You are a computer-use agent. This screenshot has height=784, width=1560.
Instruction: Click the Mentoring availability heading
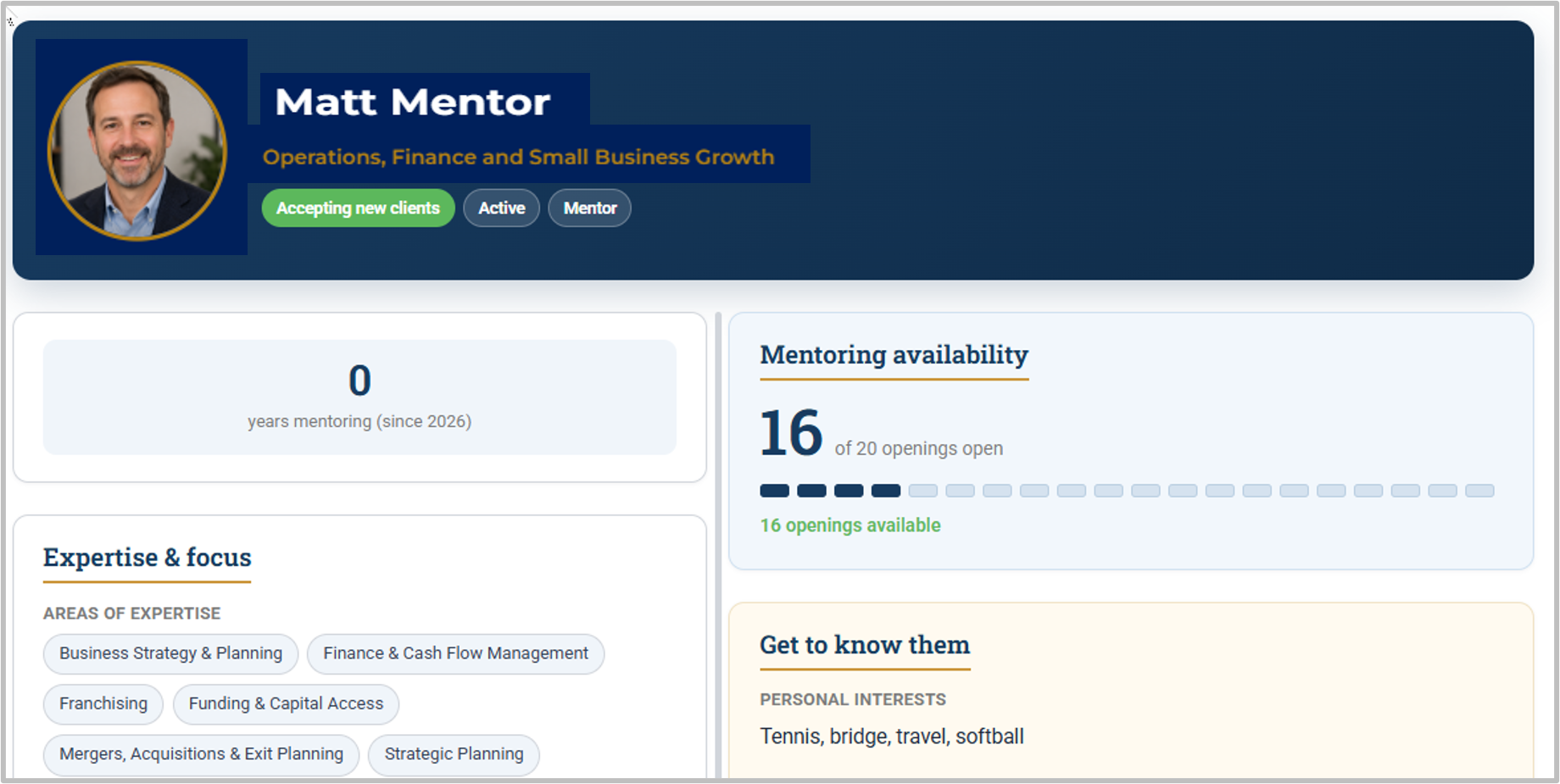(894, 354)
